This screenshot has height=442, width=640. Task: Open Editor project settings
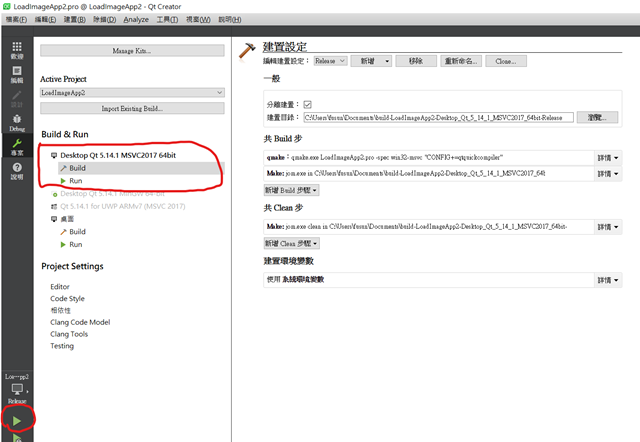(x=60, y=287)
